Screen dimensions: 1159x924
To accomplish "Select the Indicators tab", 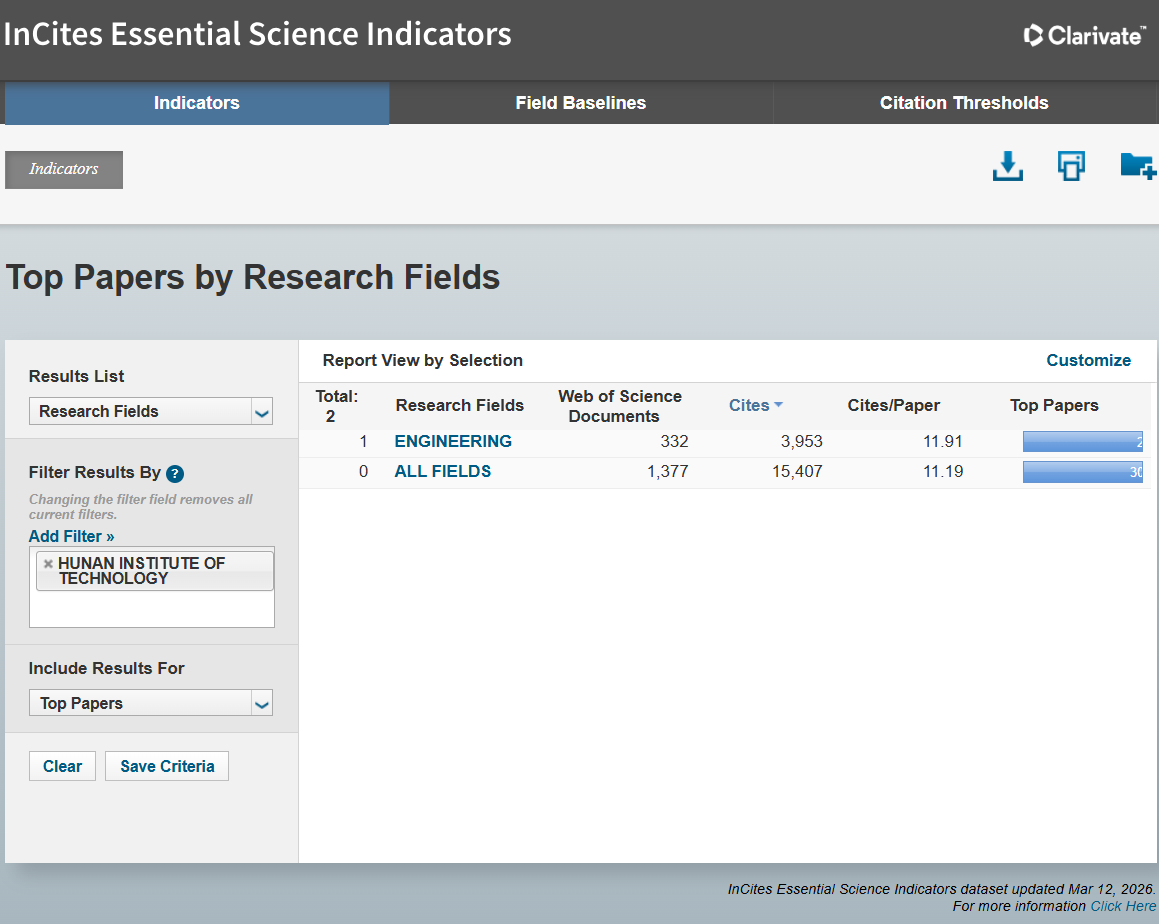I will click(x=196, y=103).
